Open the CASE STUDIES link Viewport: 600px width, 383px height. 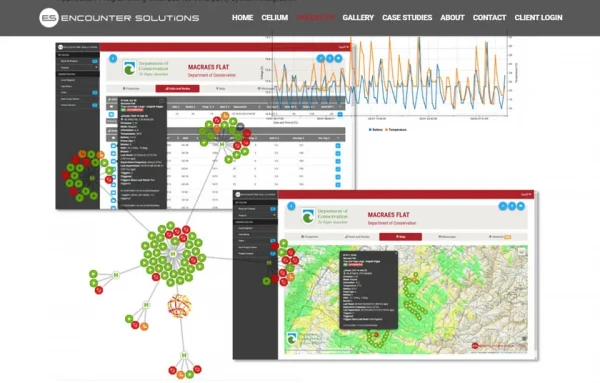[407, 18]
